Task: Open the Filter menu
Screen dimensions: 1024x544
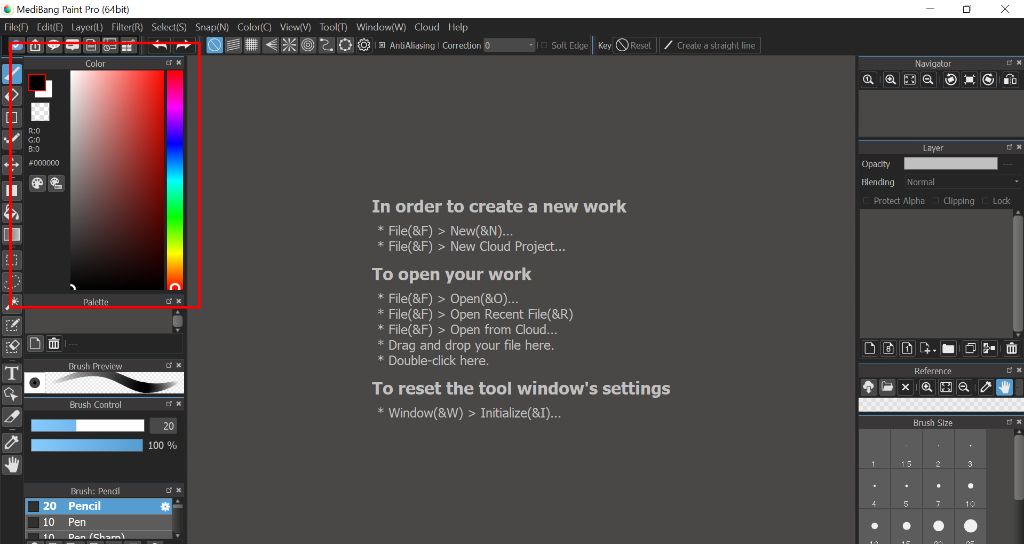Action: [x=127, y=27]
